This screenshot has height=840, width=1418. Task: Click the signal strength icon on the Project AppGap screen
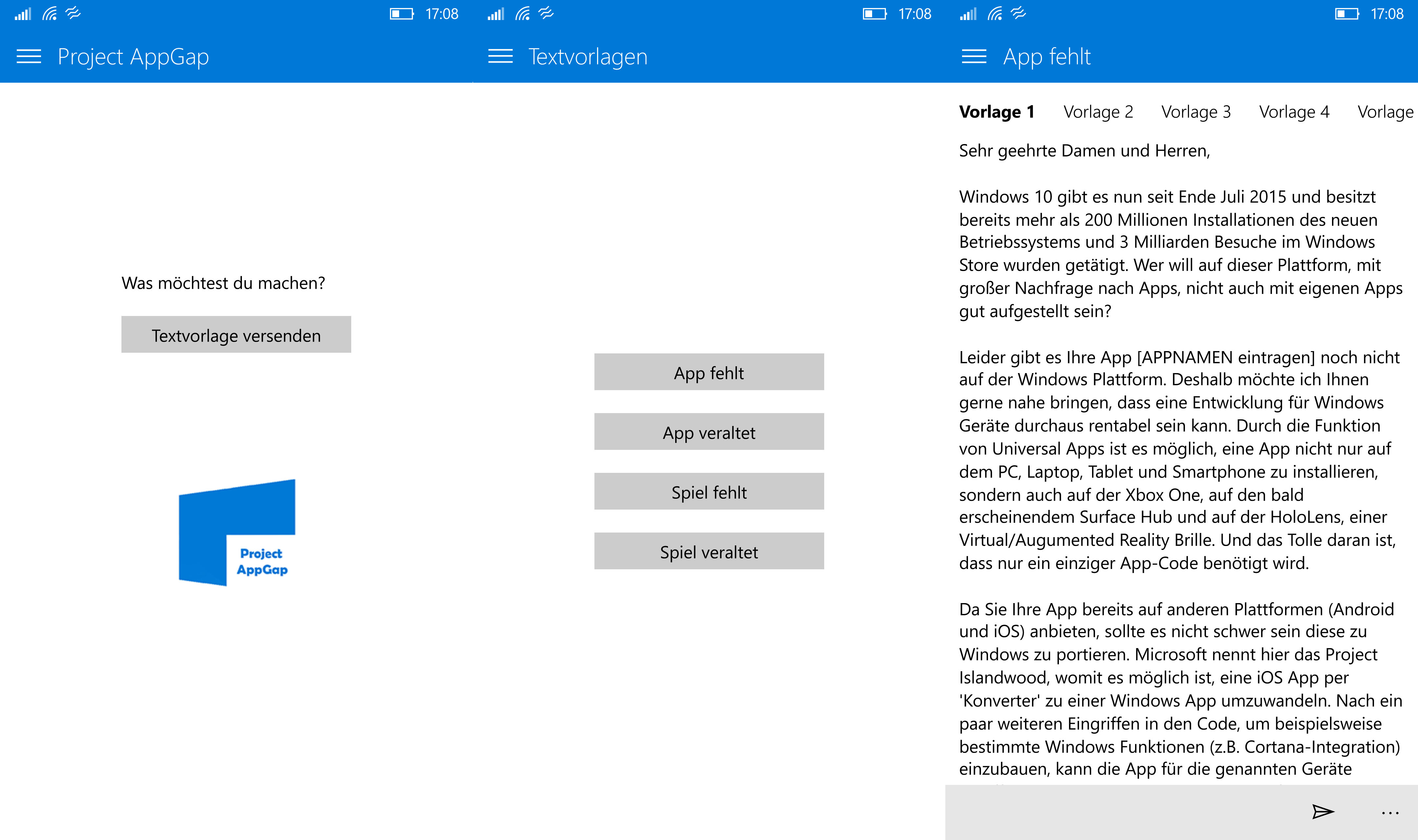[23, 14]
